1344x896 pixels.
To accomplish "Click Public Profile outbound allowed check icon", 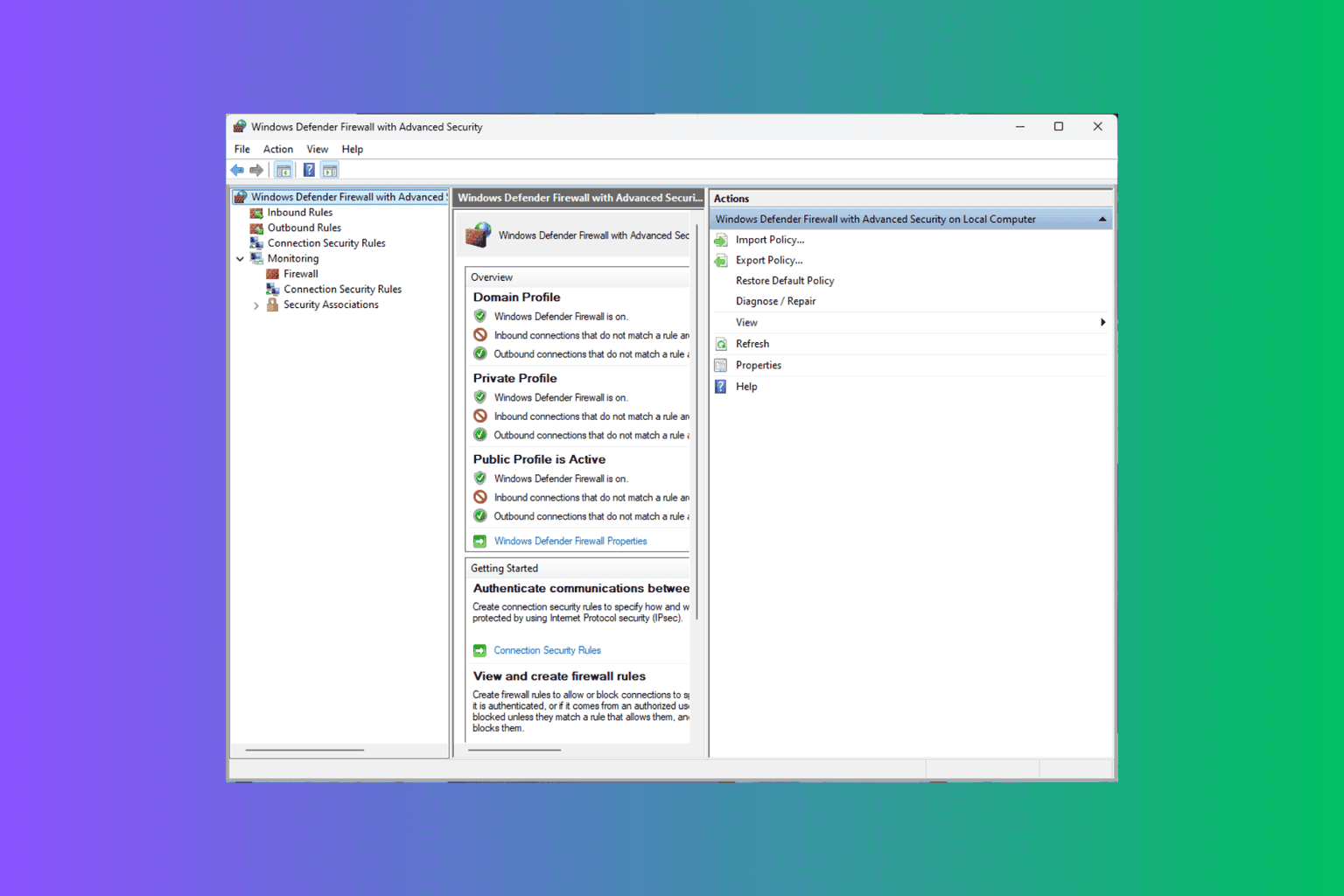I will click(x=480, y=515).
